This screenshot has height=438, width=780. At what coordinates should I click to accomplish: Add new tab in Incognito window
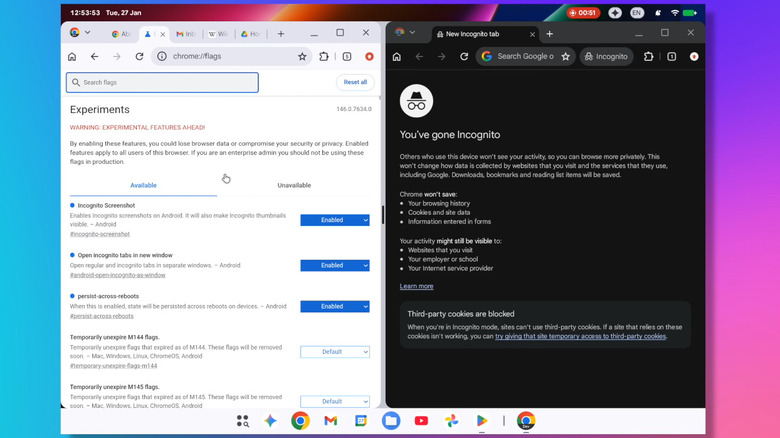[x=550, y=34]
